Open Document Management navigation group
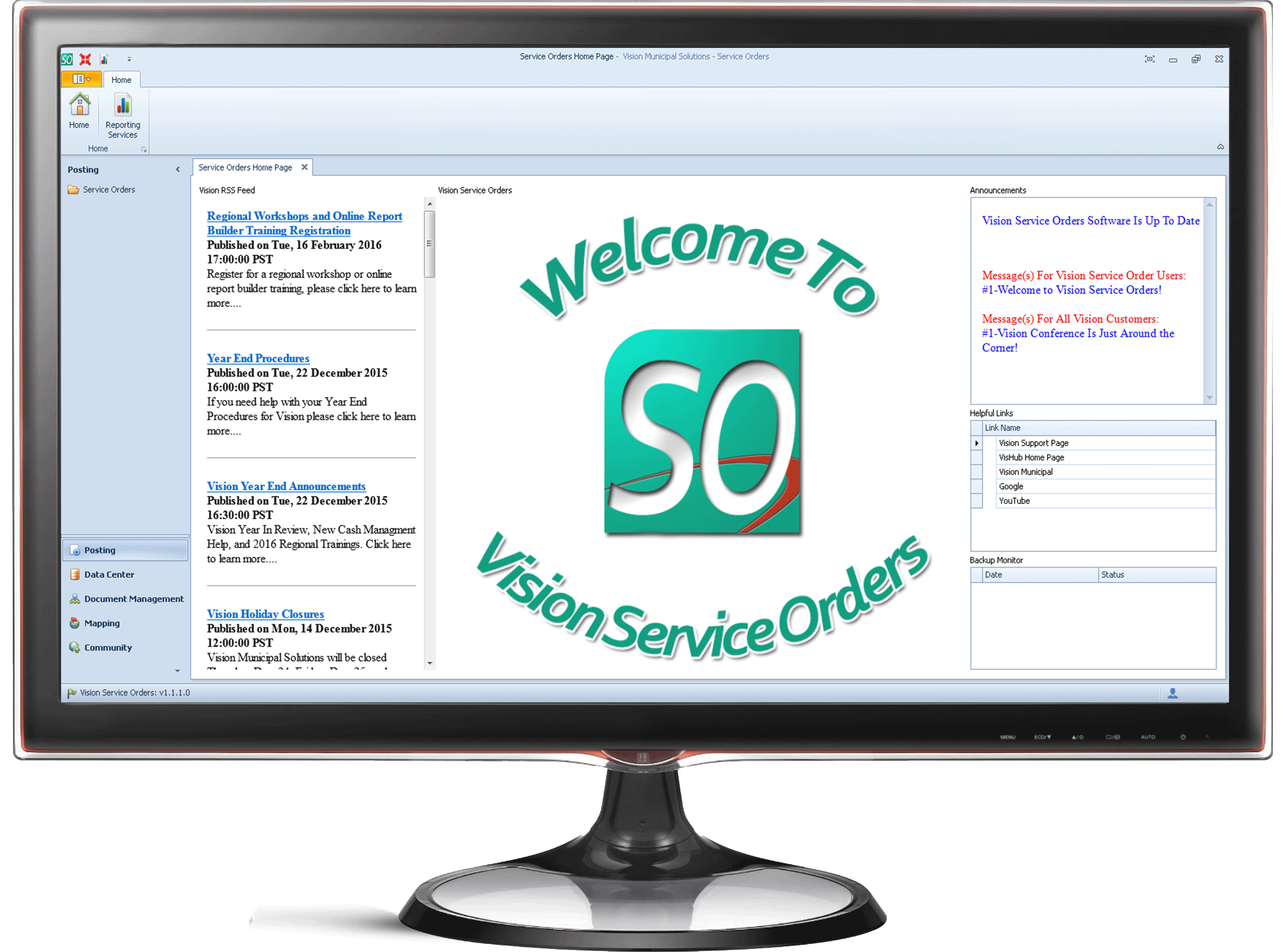The width and height of the screenshot is (1283, 952). [125, 599]
